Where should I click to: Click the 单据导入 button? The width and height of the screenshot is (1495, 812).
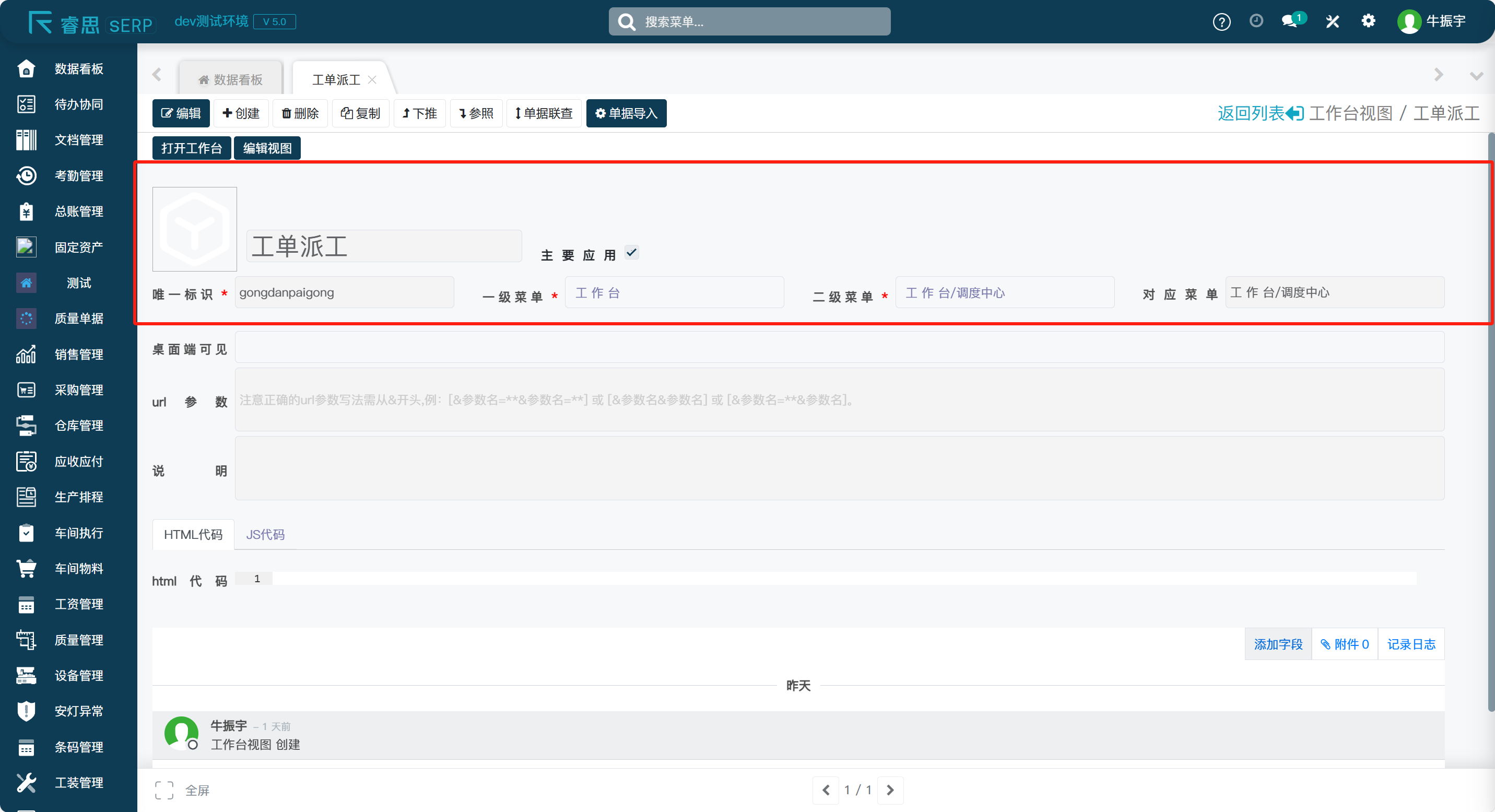pos(626,113)
